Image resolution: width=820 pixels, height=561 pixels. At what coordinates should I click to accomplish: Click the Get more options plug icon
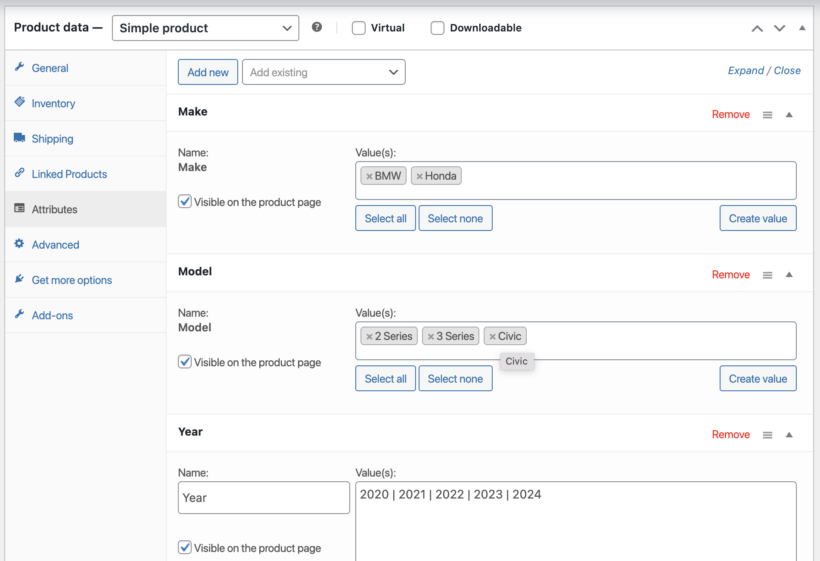[x=19, y=279]
